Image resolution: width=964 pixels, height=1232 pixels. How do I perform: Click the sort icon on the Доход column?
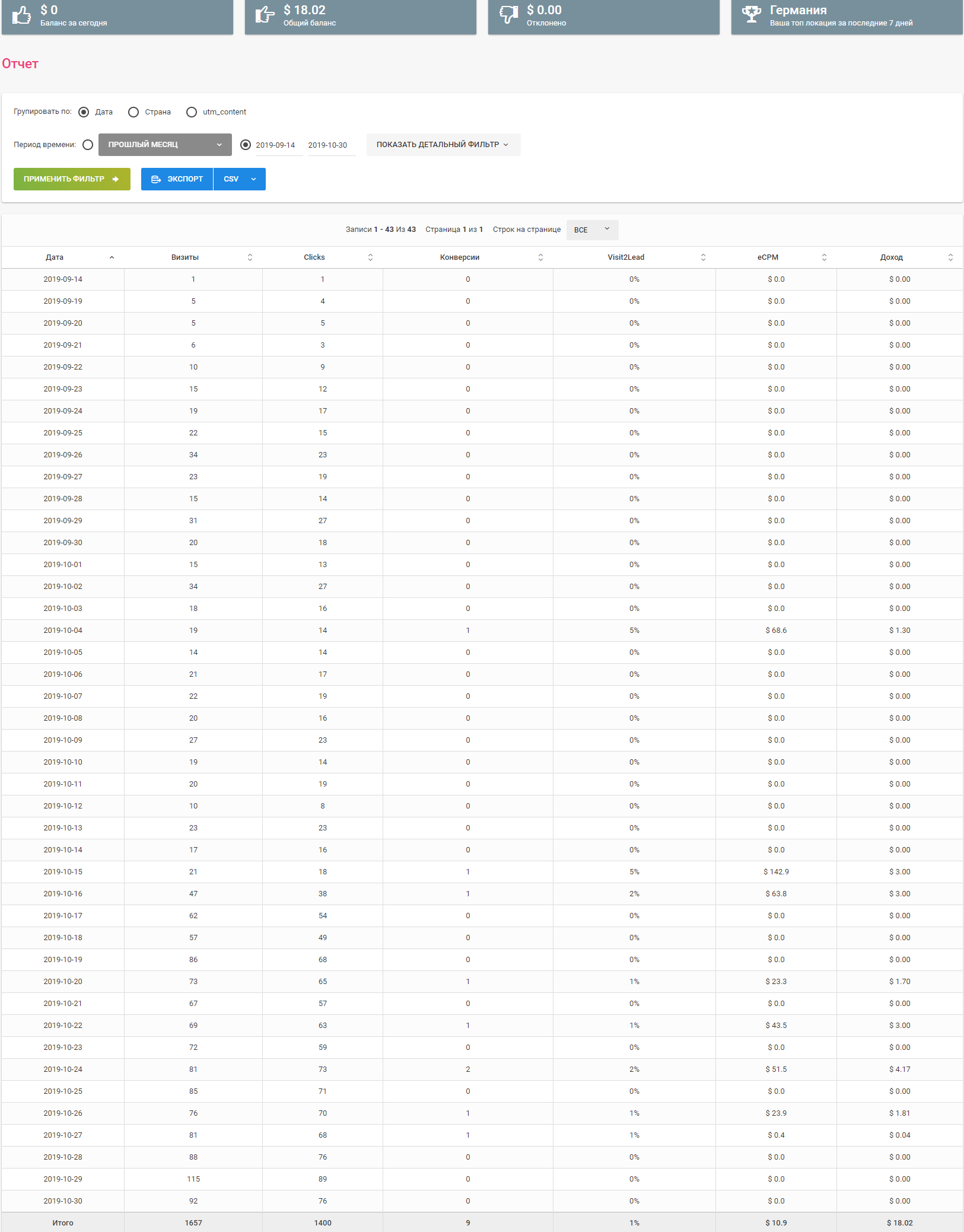950,257
